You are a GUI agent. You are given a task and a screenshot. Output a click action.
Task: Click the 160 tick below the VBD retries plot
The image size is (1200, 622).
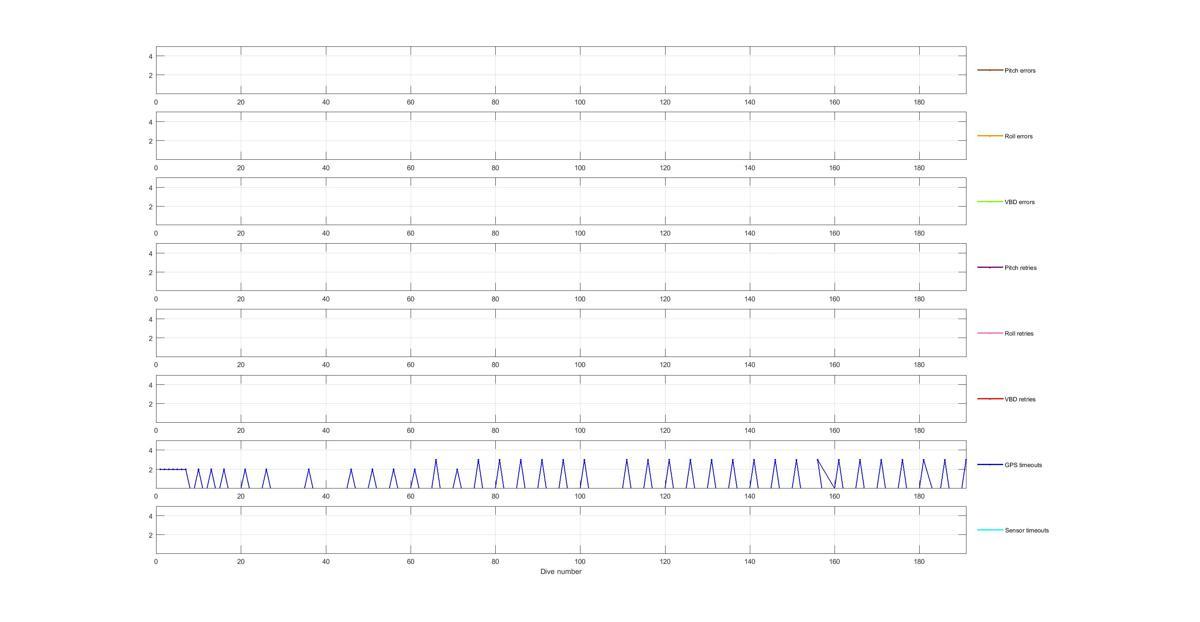pos(835,431)
